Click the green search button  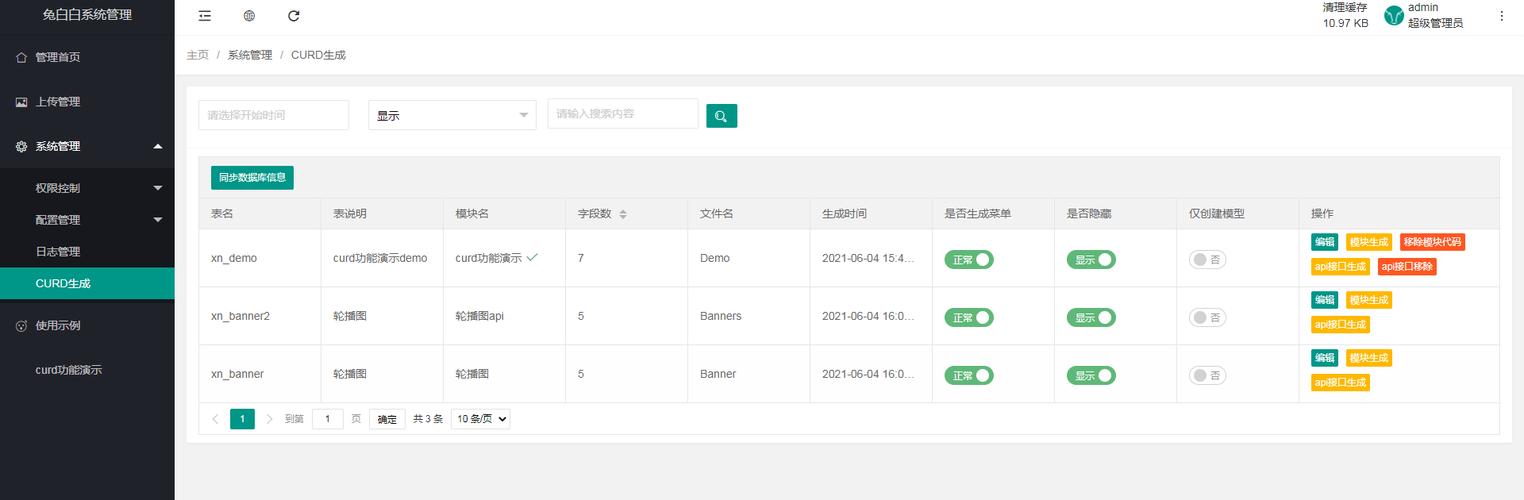[721, 116]
